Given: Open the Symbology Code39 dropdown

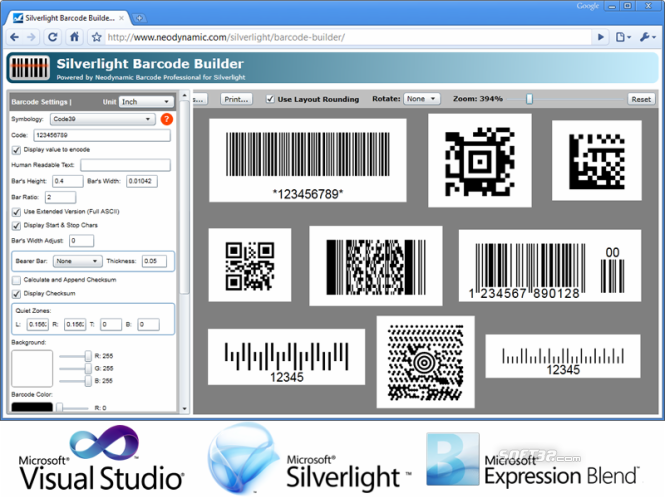Looking at the screenshot, I should click(x=102, y=119).
